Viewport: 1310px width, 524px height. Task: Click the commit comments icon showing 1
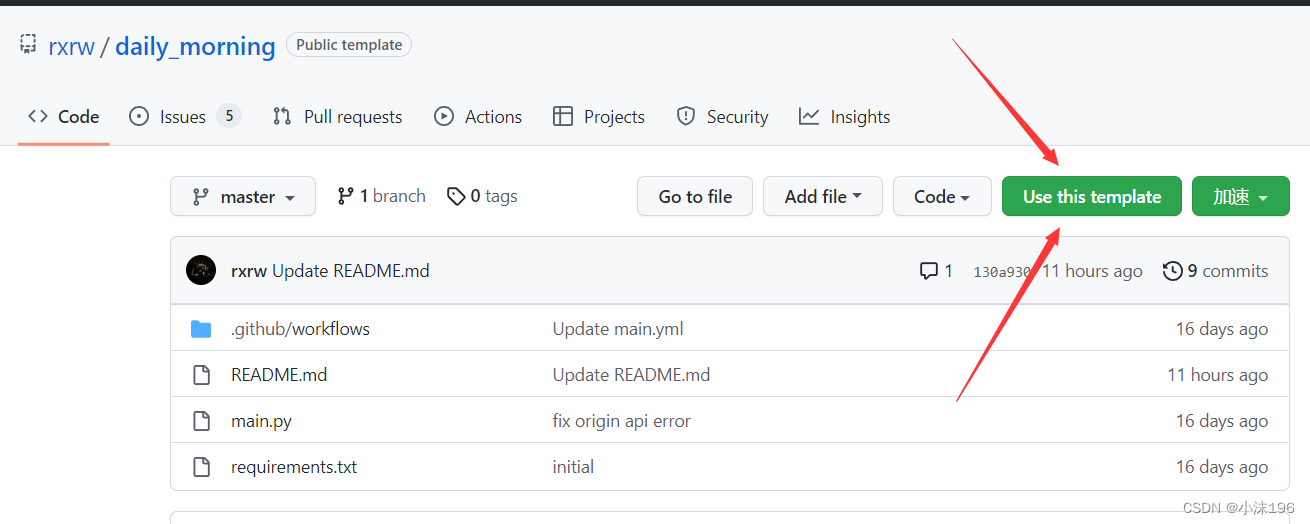pos(936,271)
